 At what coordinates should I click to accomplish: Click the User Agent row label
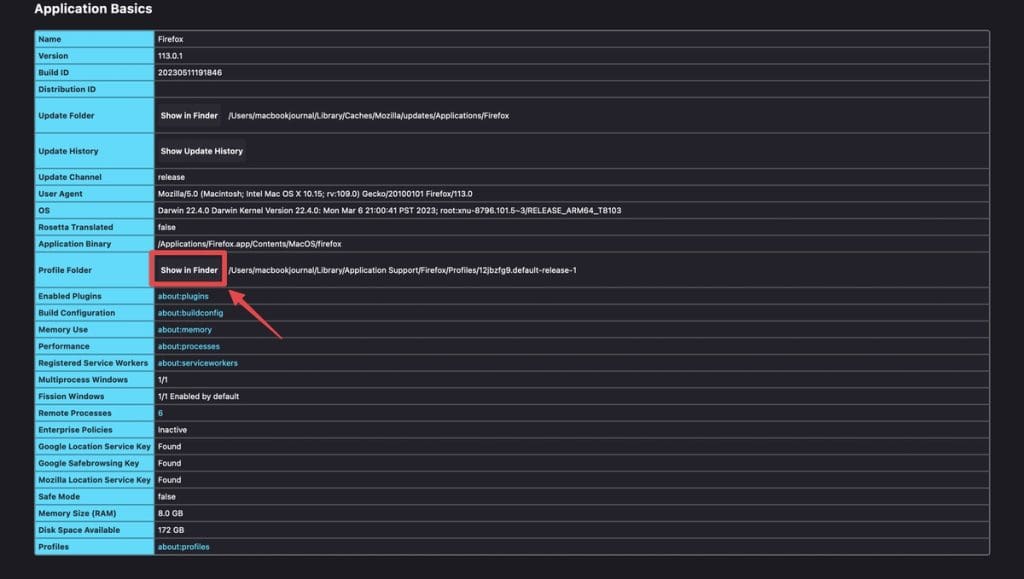pos(60,194)
